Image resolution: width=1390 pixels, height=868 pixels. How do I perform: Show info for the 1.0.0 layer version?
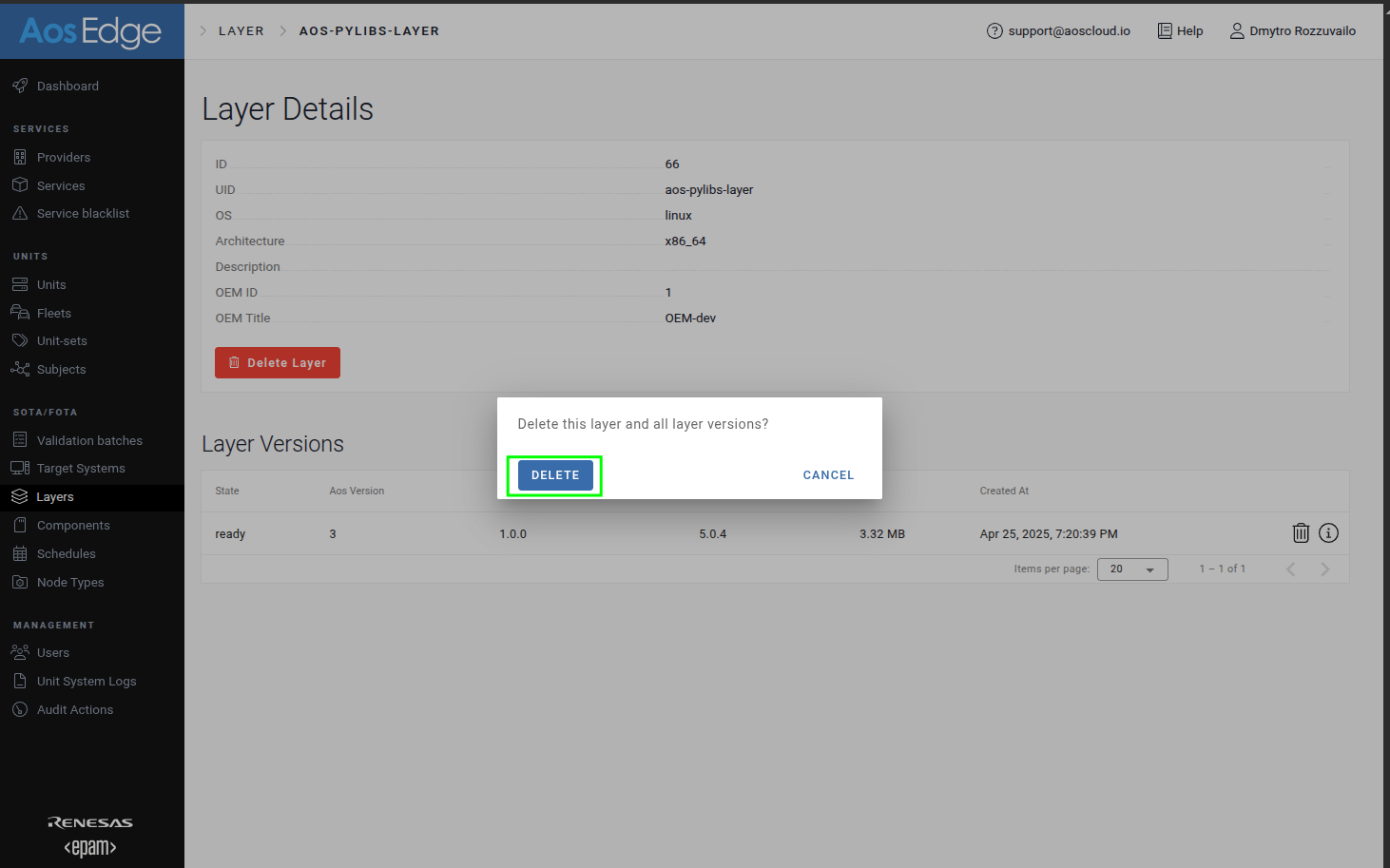click(1328, 533)
